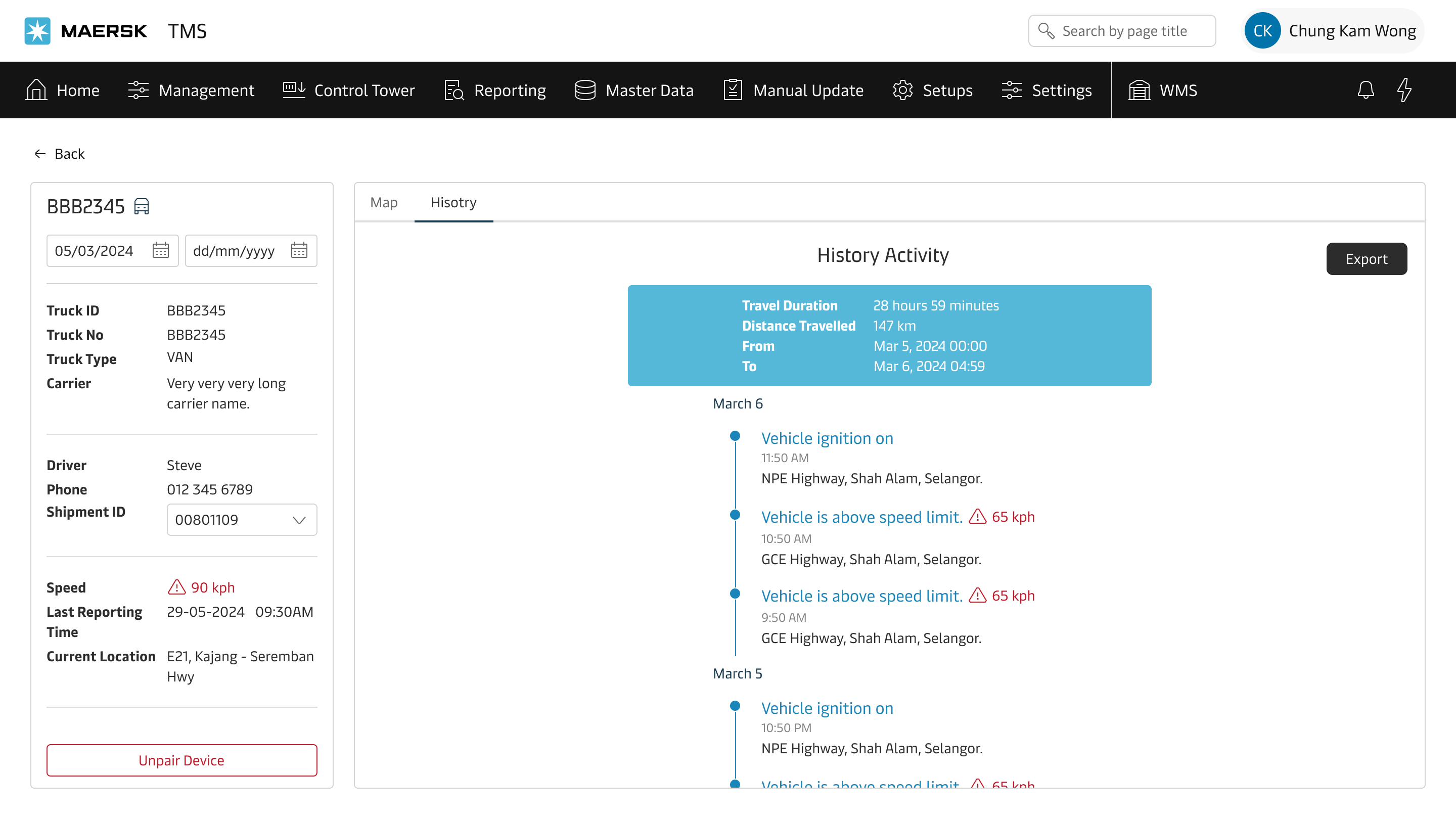1456x819 pixels.
Task: Click the notification bell icon
Action: (x=1366, y=90)
